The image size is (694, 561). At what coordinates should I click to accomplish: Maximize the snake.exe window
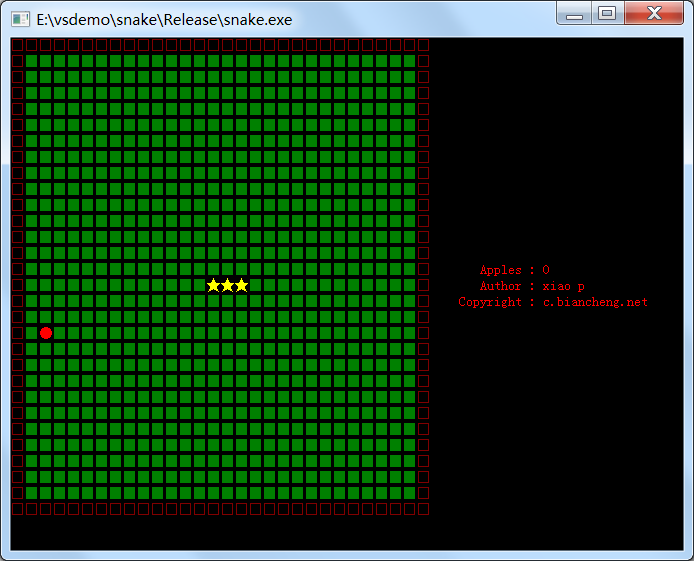point(607,13)
